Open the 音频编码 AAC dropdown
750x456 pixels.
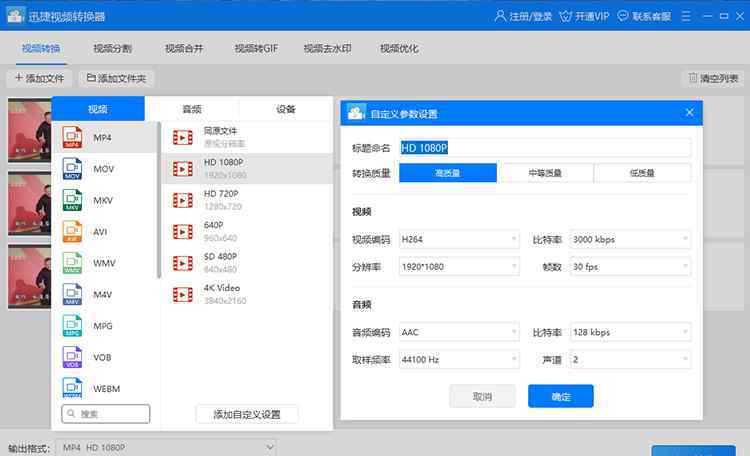[x=459, y=332]
